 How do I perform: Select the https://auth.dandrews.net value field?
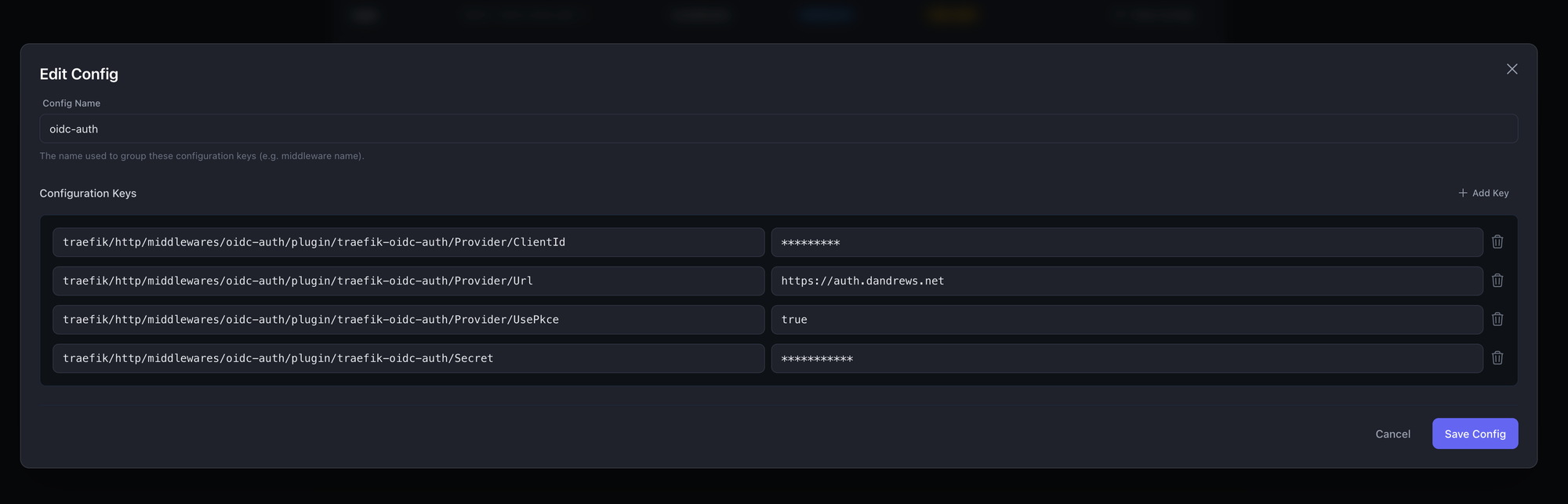[x=1126, y=281]
